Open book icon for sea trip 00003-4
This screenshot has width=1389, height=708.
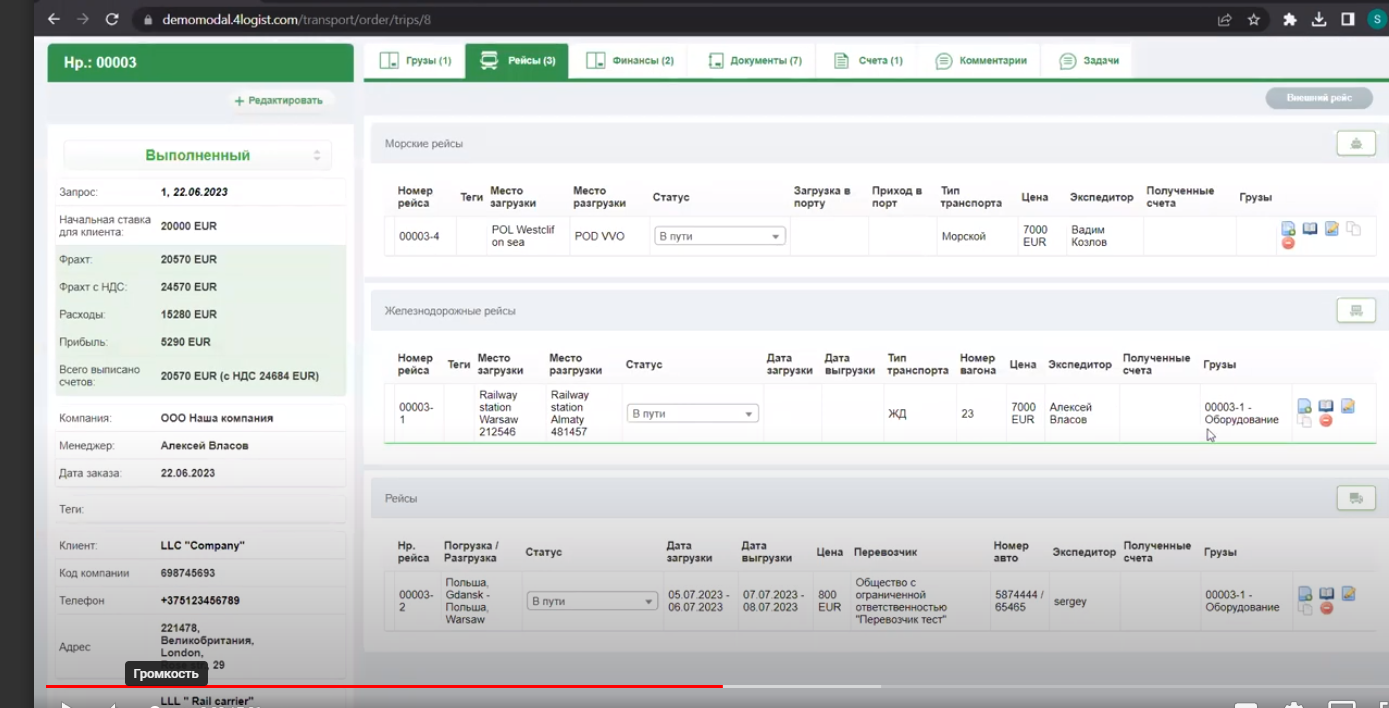point(1310,229)
